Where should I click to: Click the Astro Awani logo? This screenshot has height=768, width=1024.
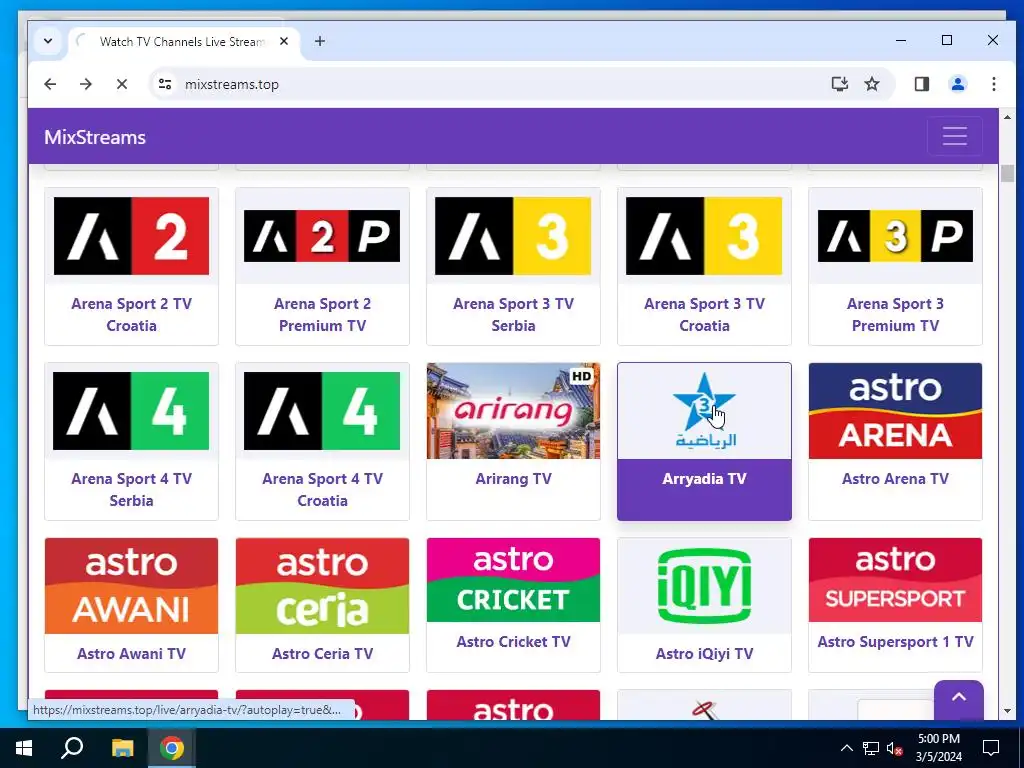click(131, 586)
